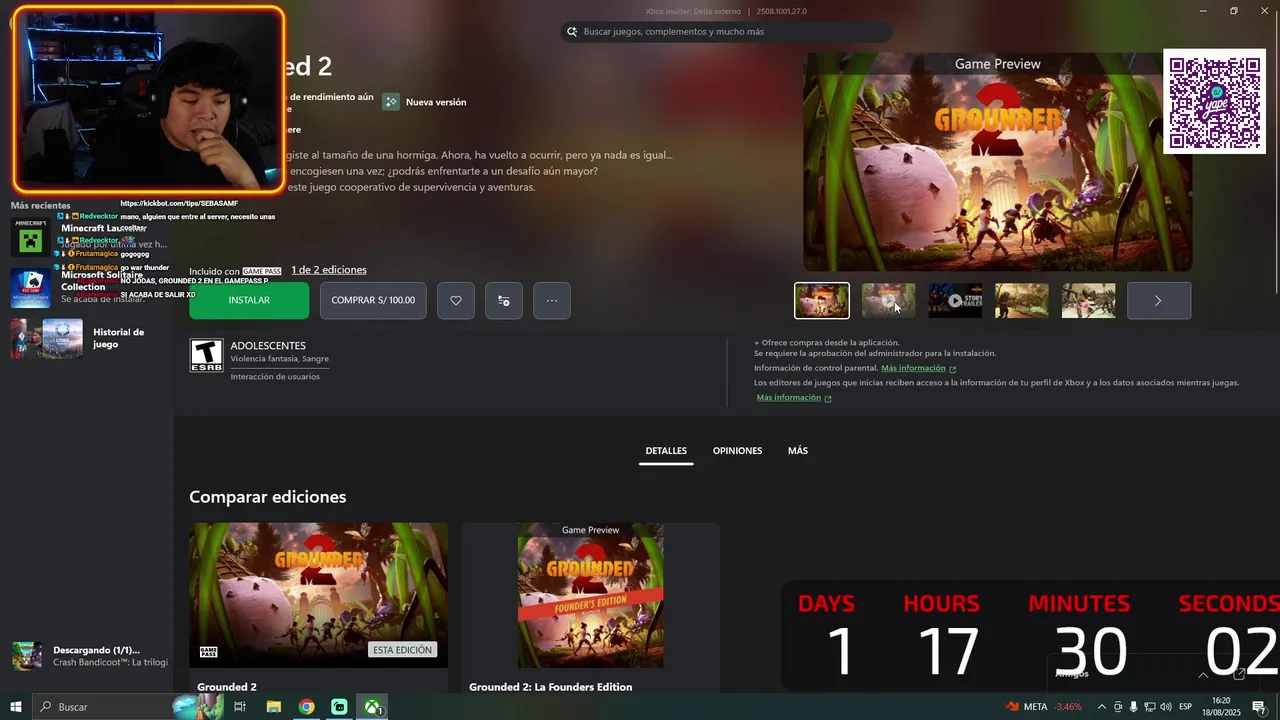
Task: Click the ESRB Teen rating badge
Action: click(x=206, y=355)
